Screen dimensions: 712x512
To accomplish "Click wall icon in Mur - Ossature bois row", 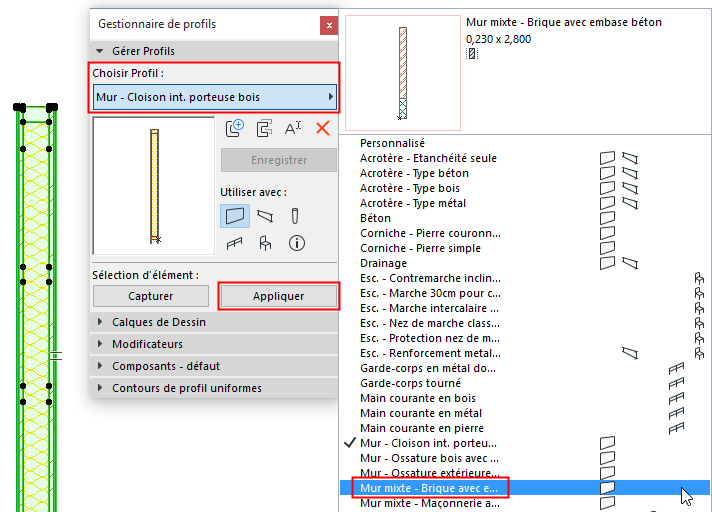I will [x=608, y=458].
